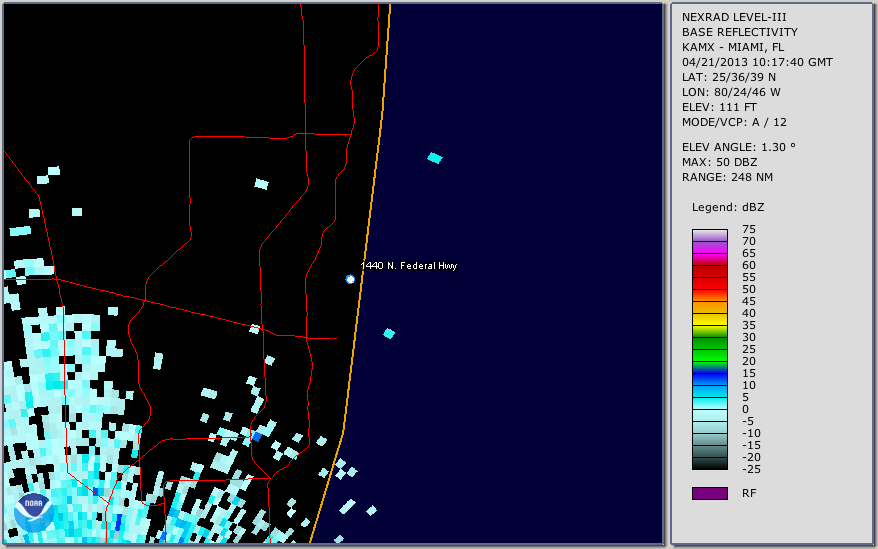Click the MODE/VCP: A / 12 line

coord(734,122)
